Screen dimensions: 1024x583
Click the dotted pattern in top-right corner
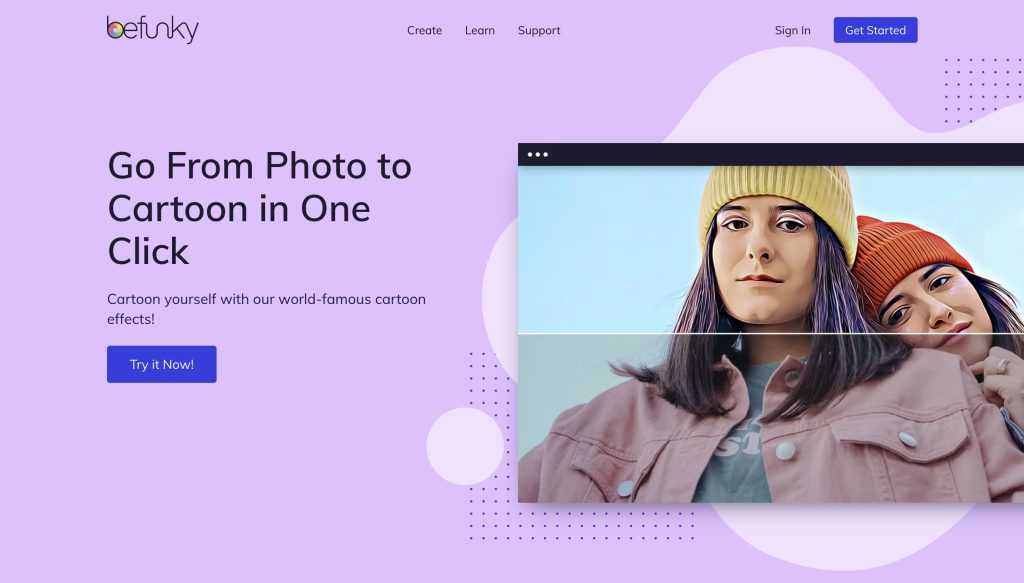coord(983,89)
